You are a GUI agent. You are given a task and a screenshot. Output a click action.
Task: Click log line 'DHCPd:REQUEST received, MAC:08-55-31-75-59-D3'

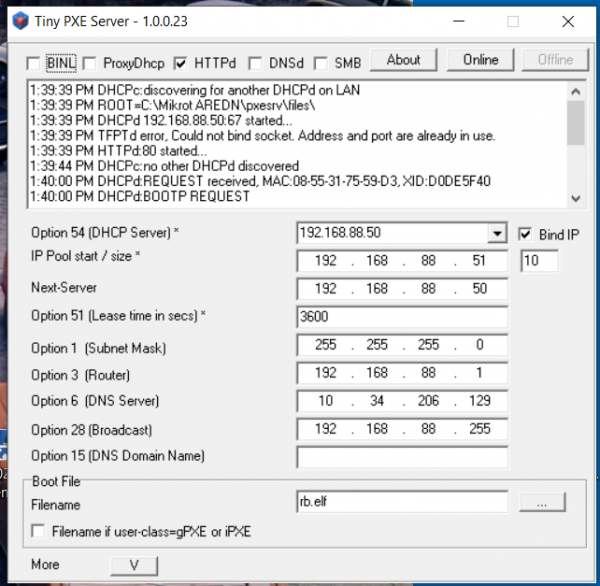click(260, 181)
